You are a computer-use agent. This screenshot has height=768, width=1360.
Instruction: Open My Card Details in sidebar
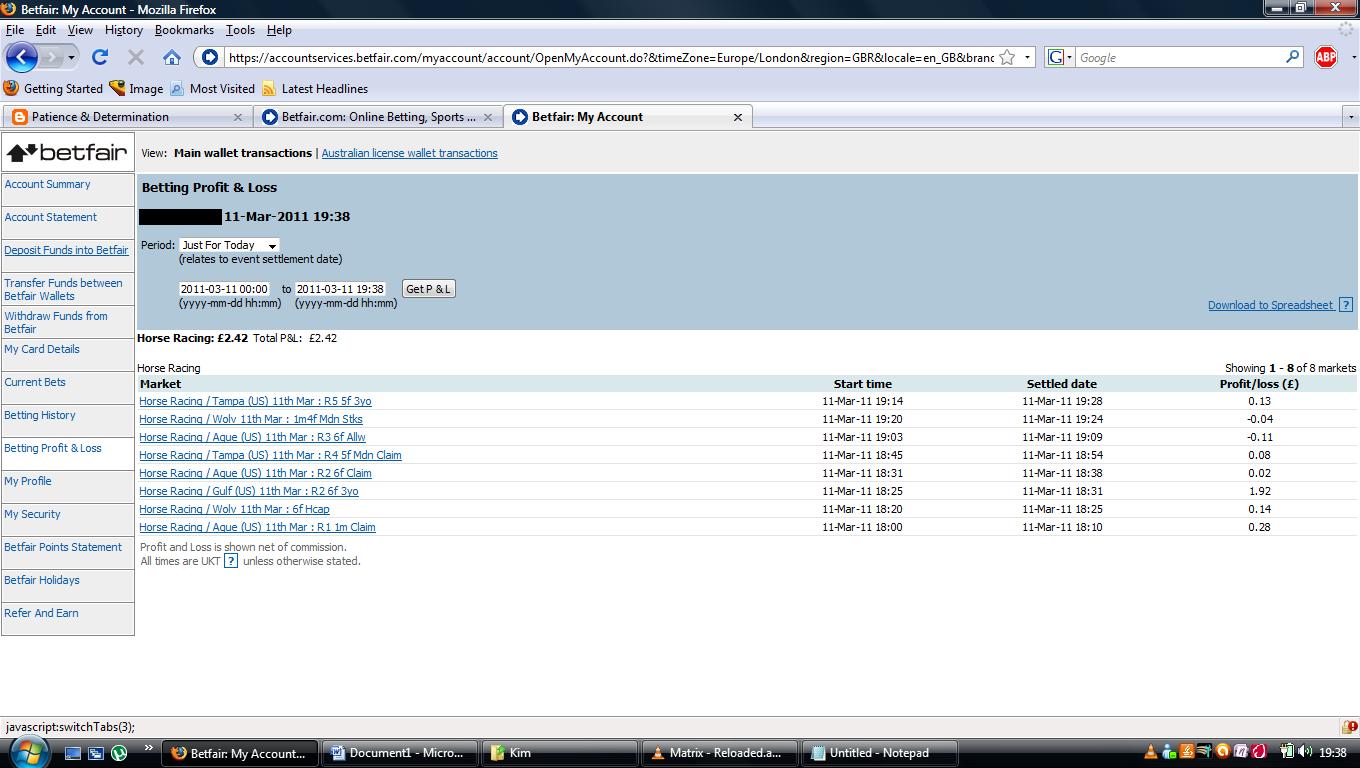click(42, 349)
